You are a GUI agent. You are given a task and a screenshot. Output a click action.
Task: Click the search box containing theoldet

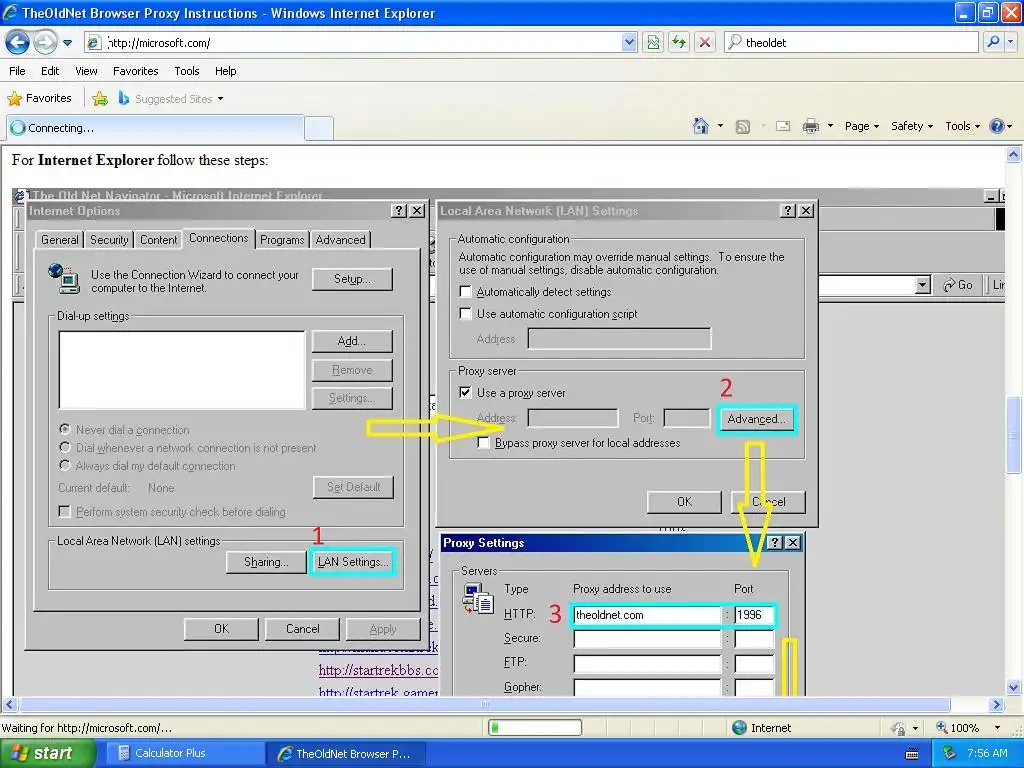click(852, 43)
